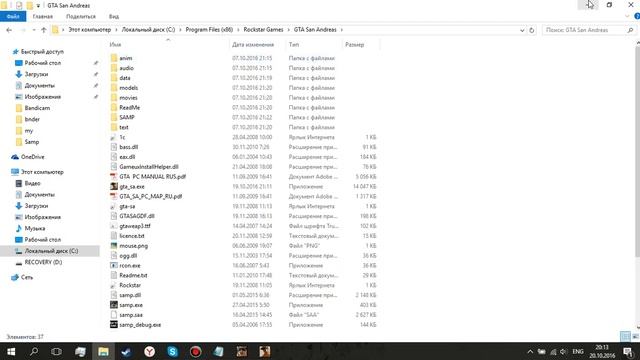Screen dimensions: 640x360
Task: Click the GTA San Andreas search field
Action: click(x=584, y=30)
